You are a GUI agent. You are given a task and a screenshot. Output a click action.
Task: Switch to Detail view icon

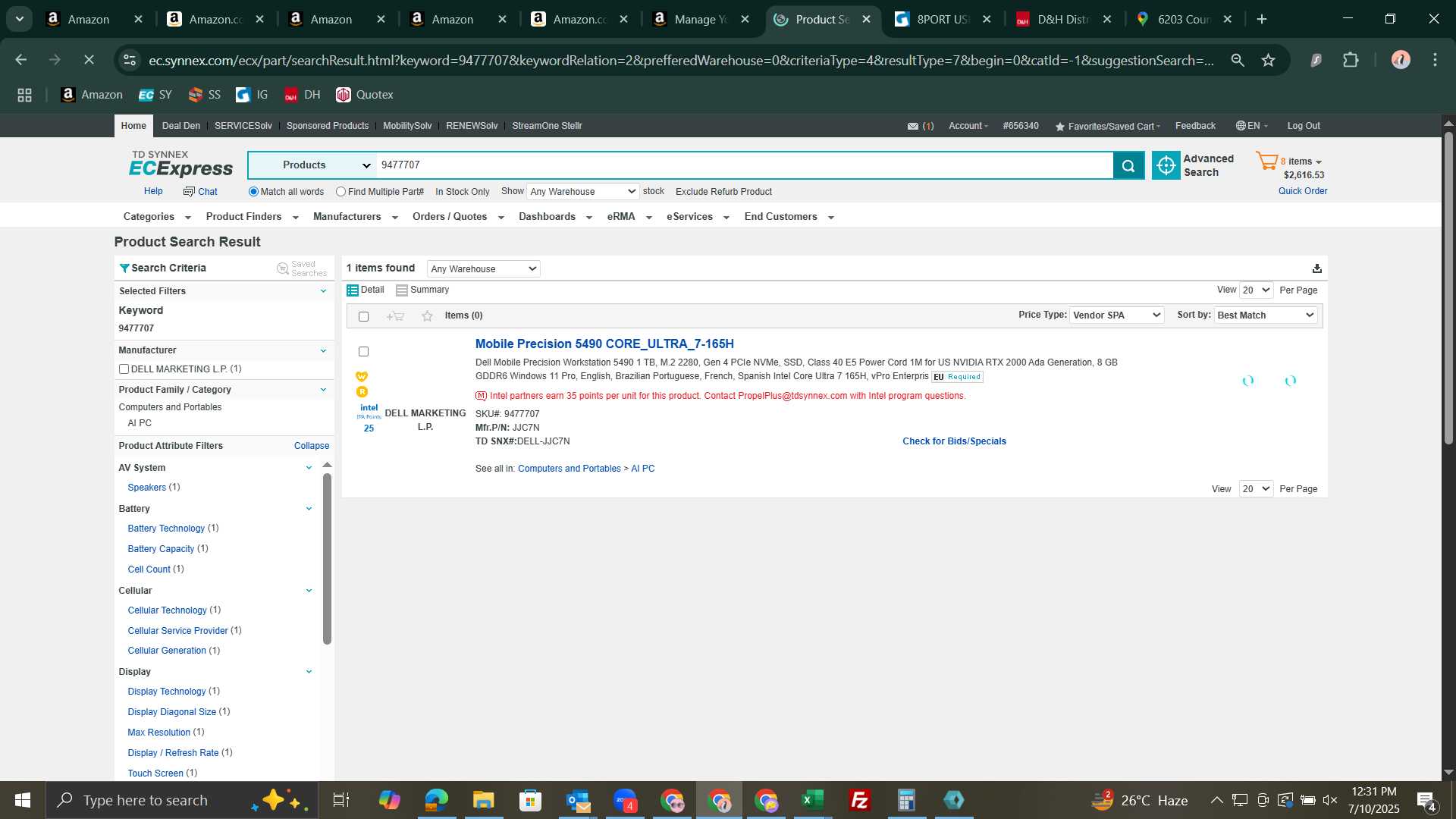(x=352, y=290)
